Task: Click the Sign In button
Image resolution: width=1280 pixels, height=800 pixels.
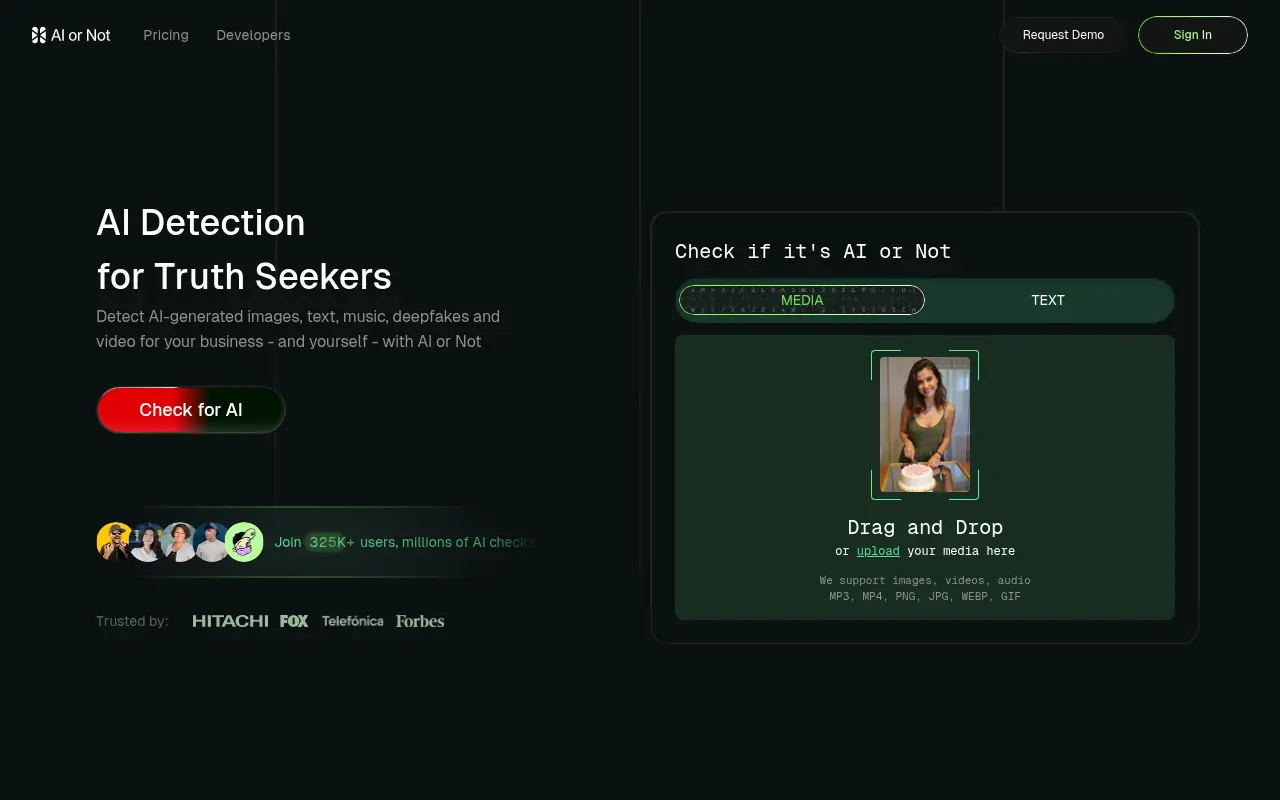Action: (x=1192, y=35)
